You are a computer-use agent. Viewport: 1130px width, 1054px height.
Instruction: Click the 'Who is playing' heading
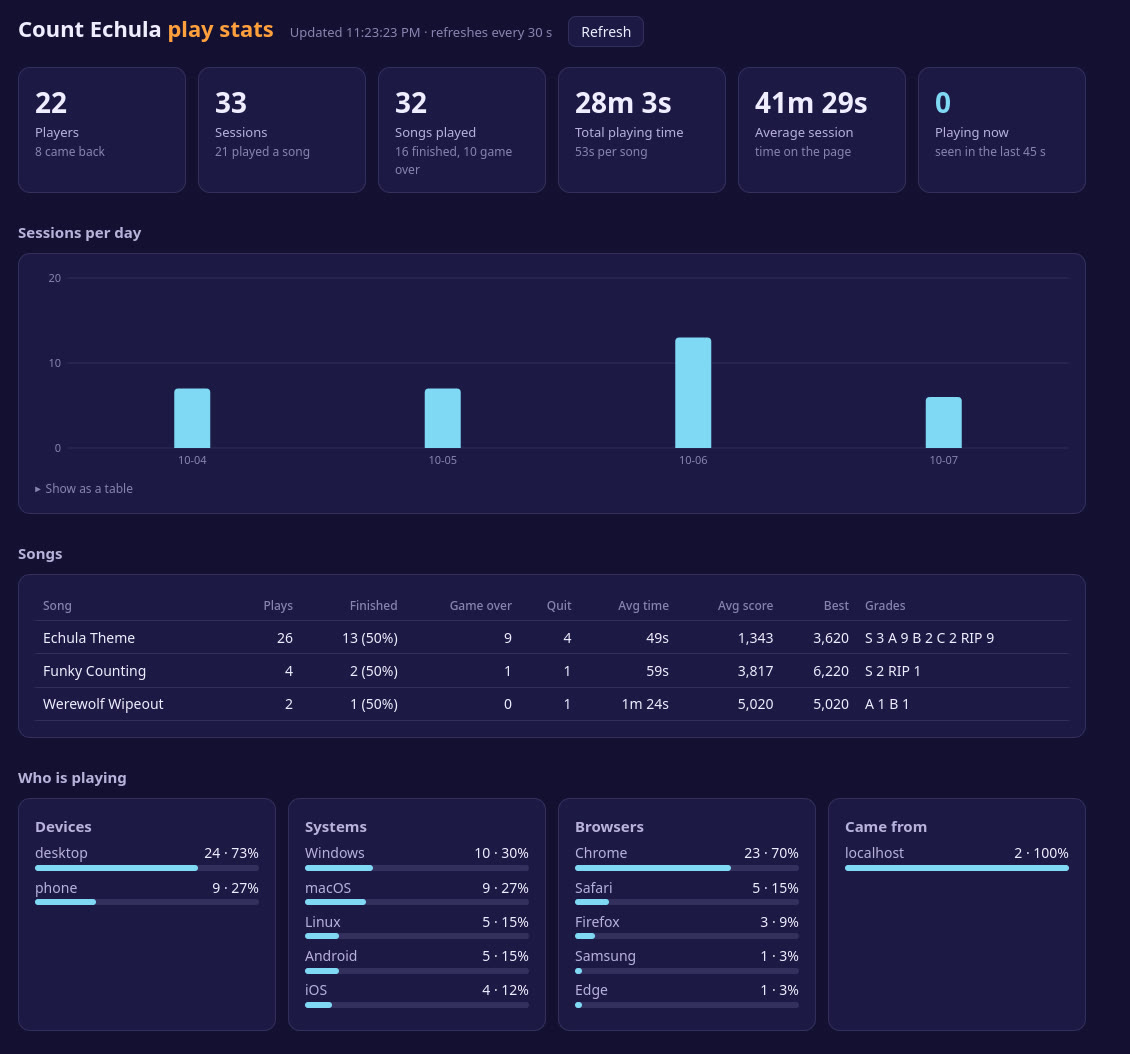(x=72, y=777)
